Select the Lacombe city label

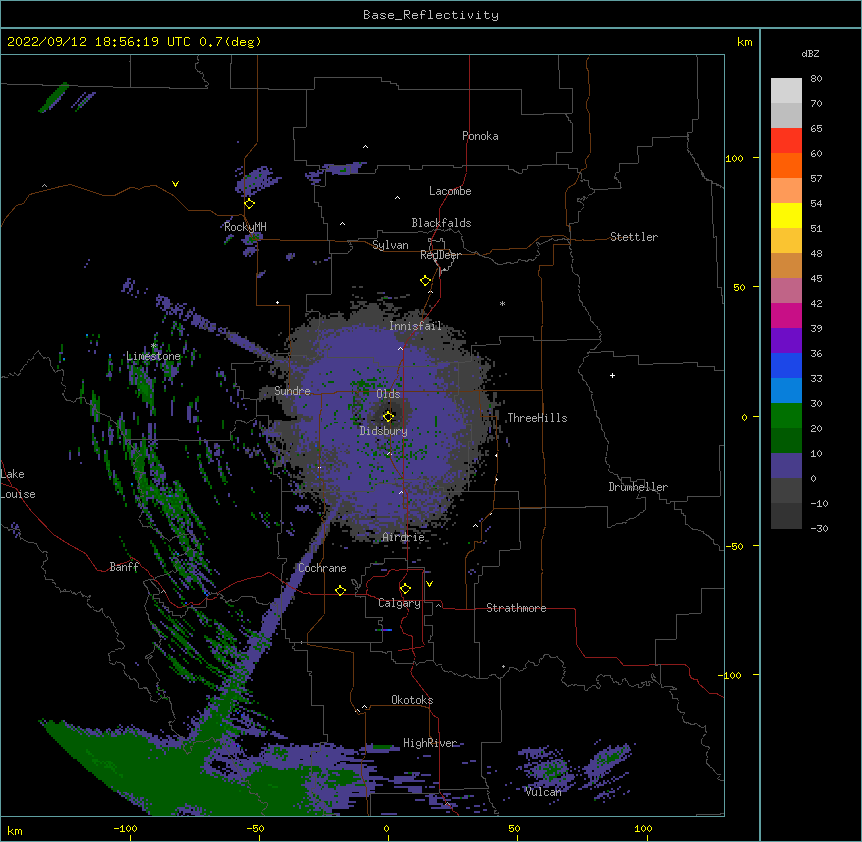pos(450,191)
